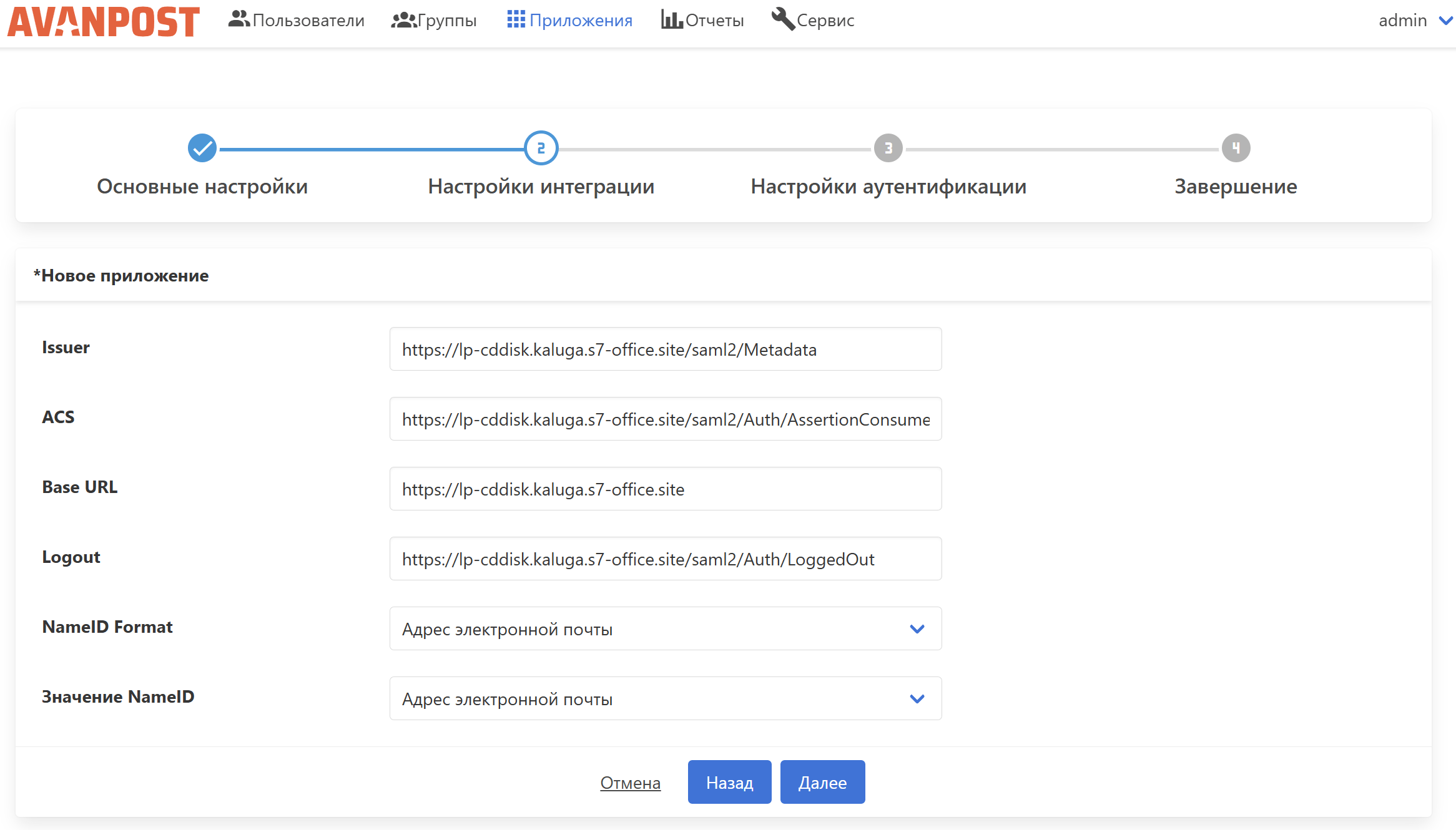The width and height of the screenshot is (1456, 830).
Task: Click the Группы people icon
Action: [x=403, y=20]
